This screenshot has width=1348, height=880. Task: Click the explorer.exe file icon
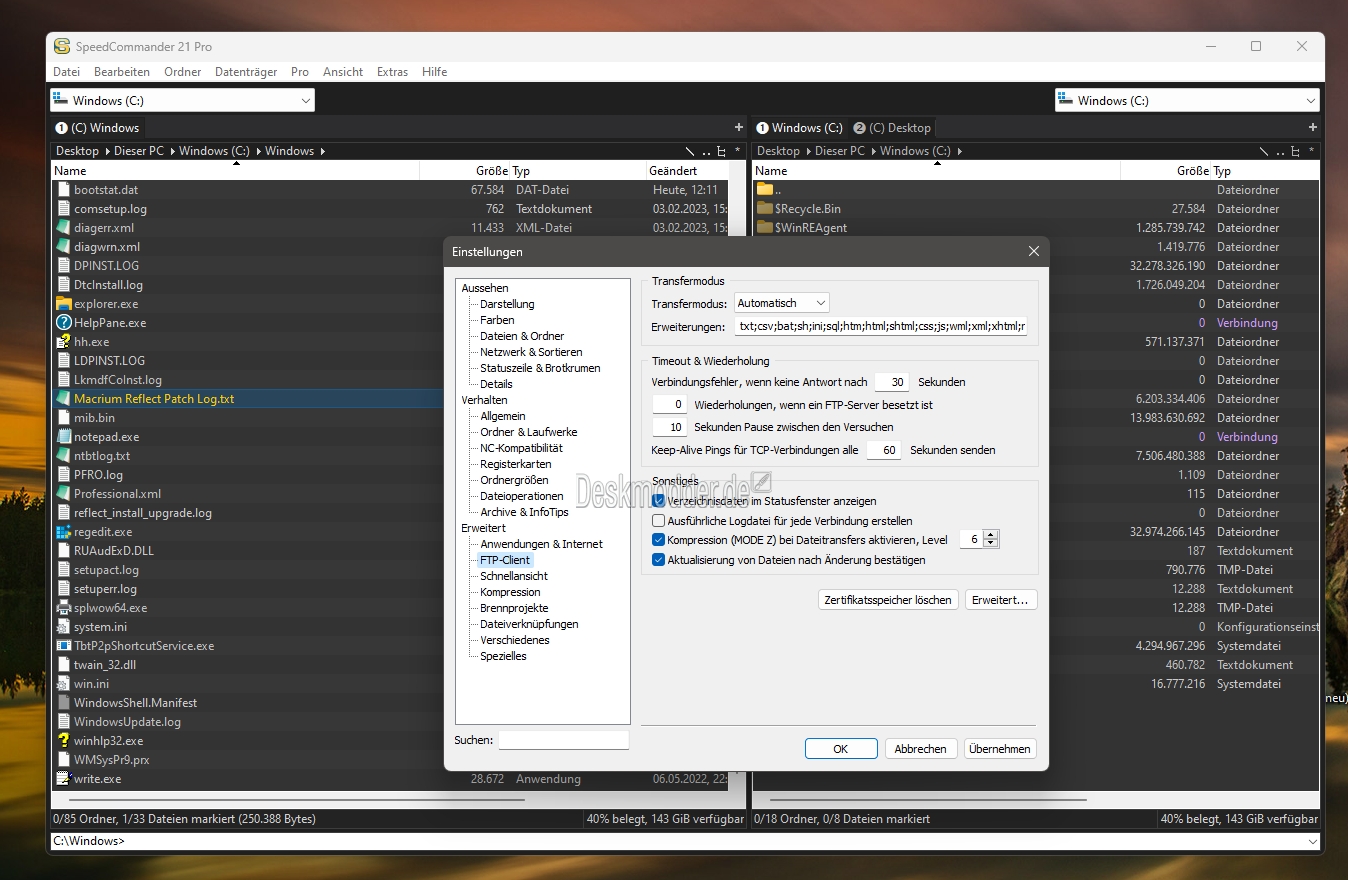click(x=64, y=304)
